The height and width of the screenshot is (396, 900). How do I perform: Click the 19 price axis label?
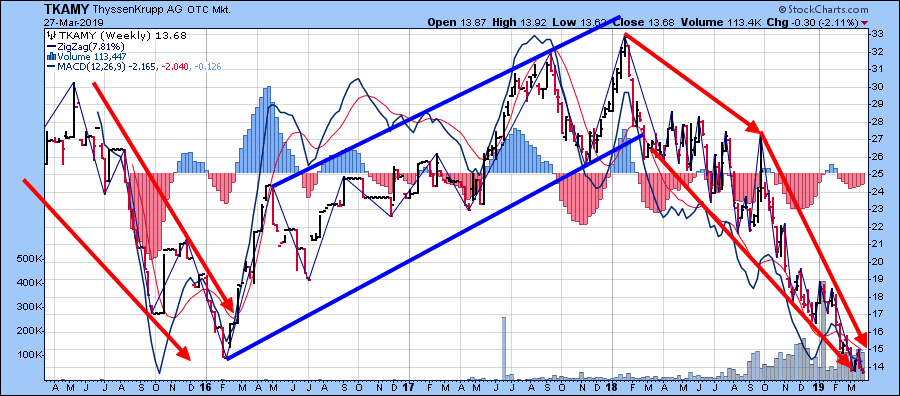[878, 279]
